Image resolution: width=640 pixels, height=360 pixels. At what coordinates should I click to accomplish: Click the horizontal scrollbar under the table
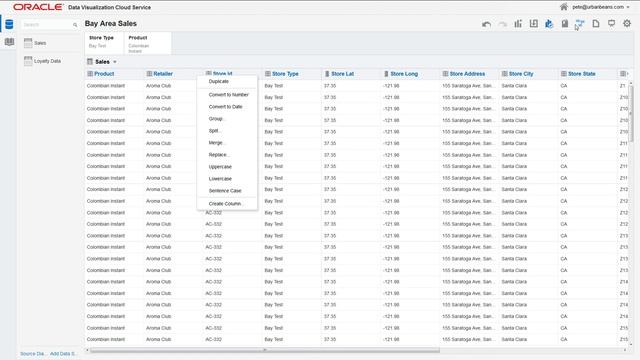[265, 350]
